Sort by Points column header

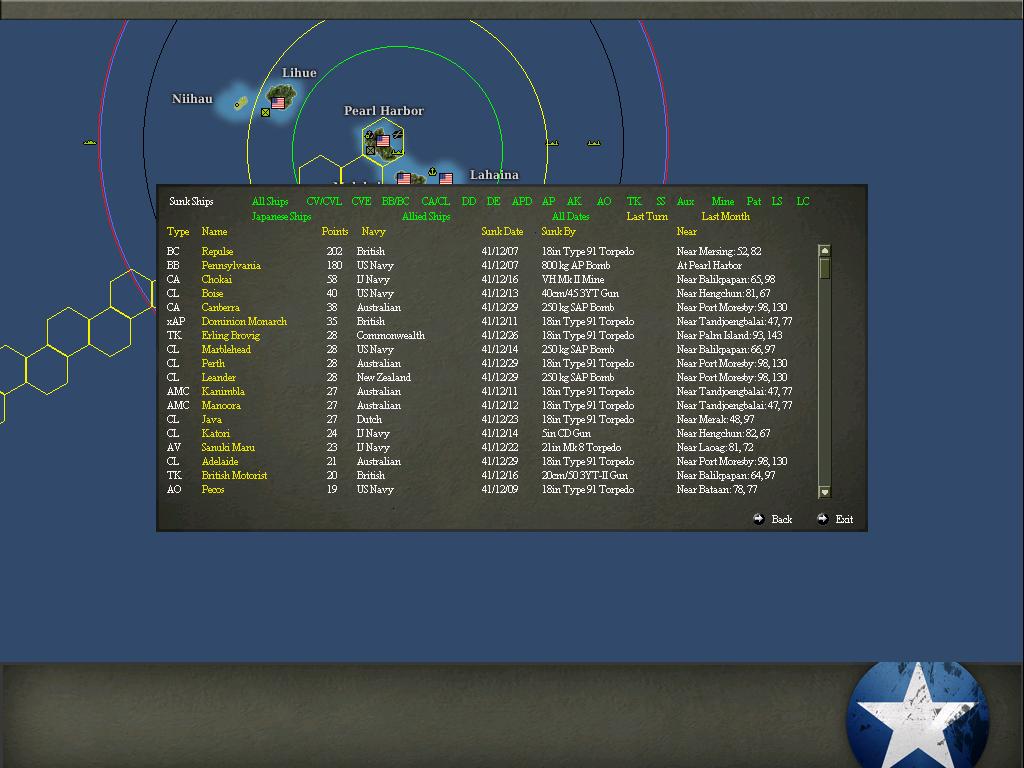coord(335,231)
